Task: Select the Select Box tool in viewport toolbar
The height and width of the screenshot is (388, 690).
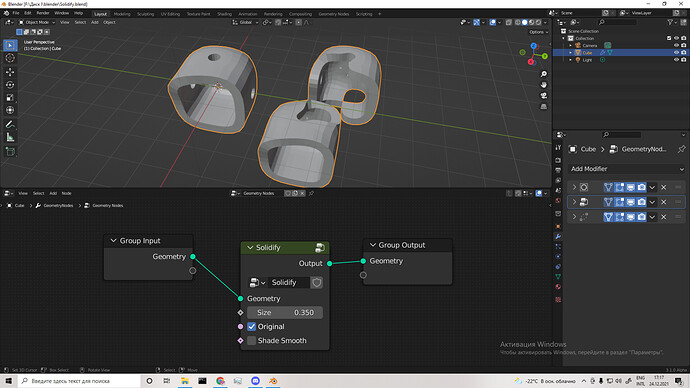Action: [x=10, y=45]
